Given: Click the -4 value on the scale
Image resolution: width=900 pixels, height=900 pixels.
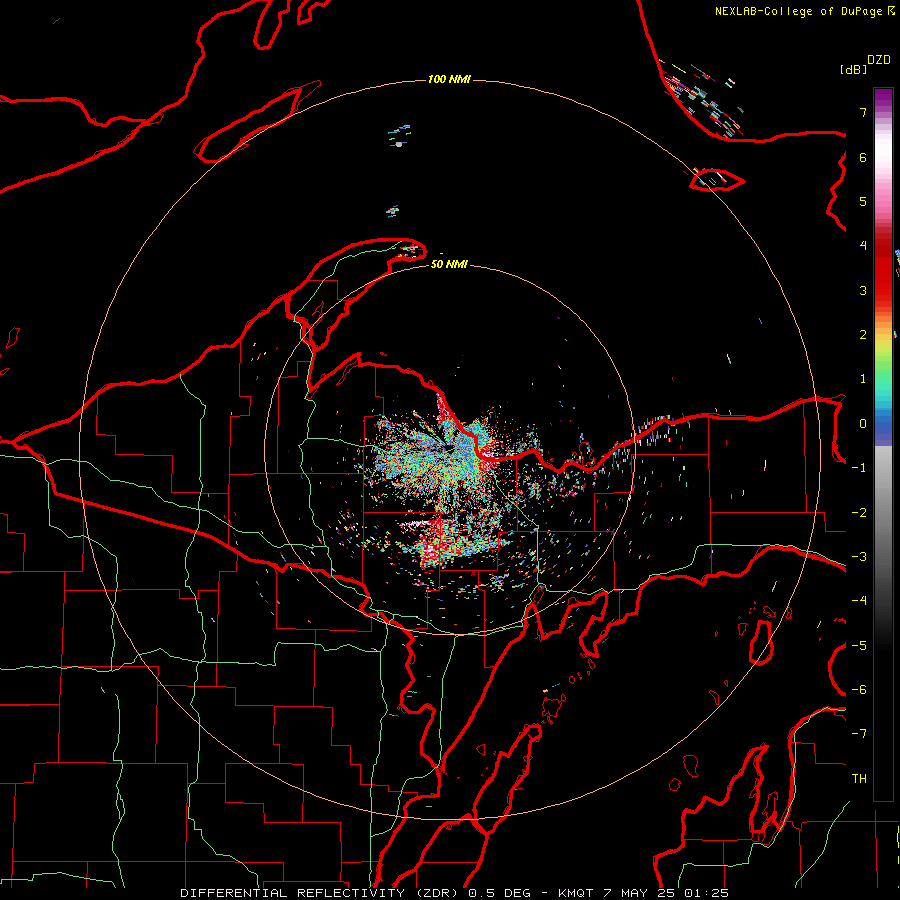Looking at the screenshot, I should click(x=859, y=601).
